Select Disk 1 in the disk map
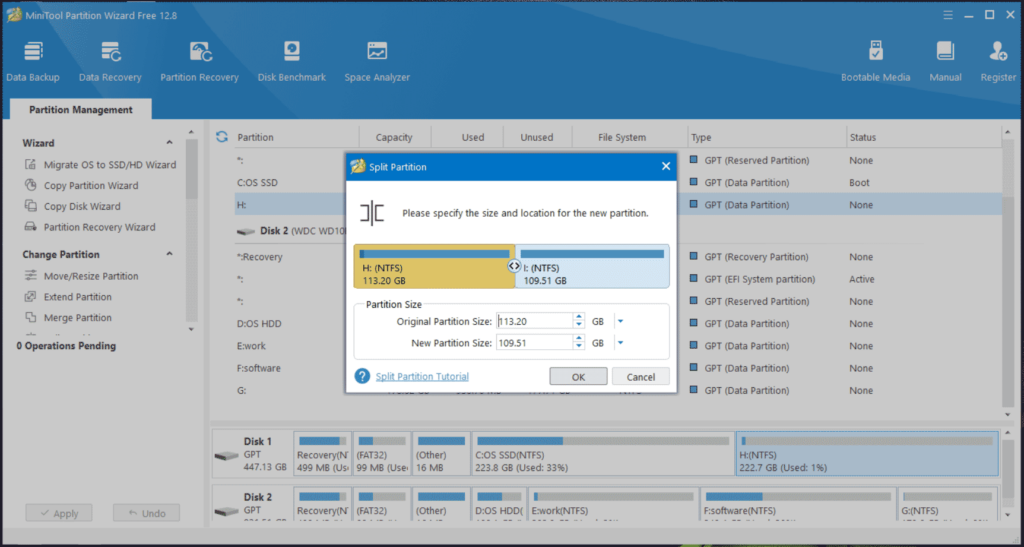Screen dimensions: 1024x547 (251, 453)
